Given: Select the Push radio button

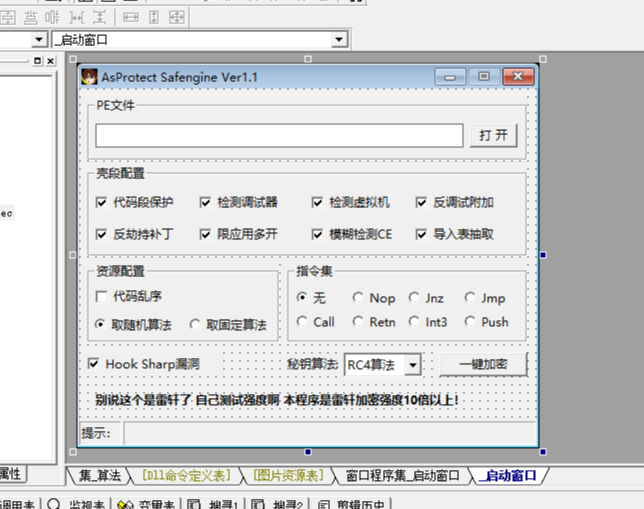Looking at the screenshot, I should coord(469,321).
